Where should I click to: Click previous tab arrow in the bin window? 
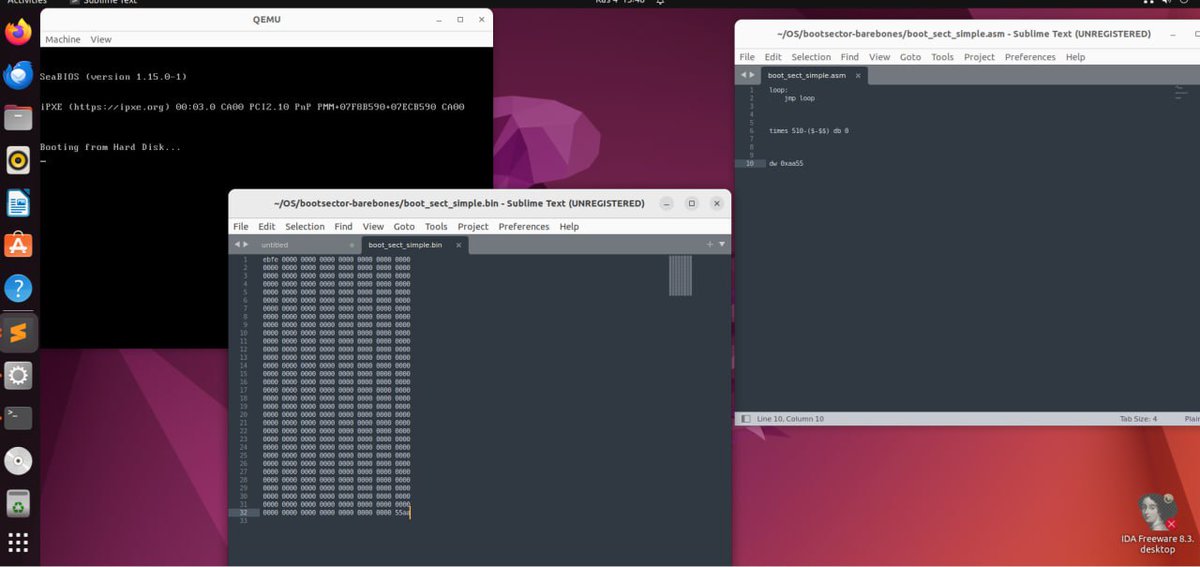[237, 244]
